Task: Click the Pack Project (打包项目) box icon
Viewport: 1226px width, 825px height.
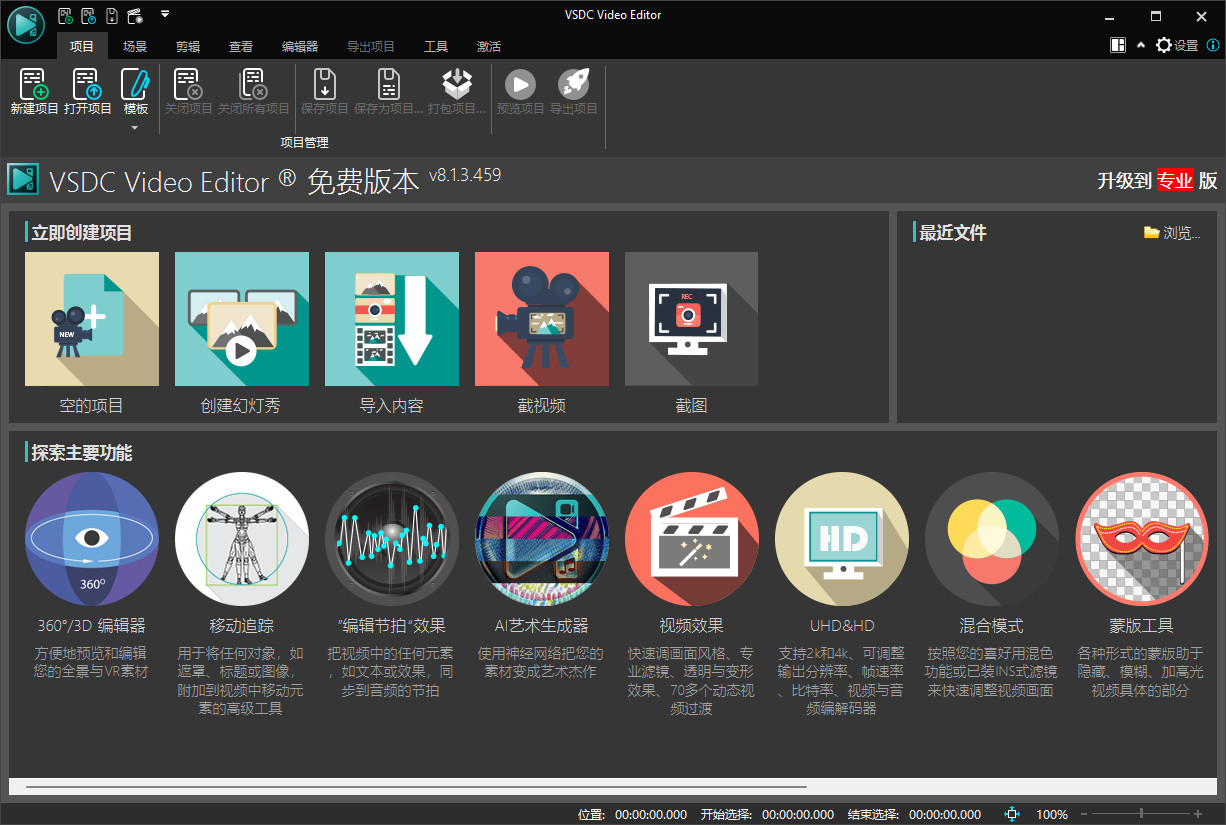Action: coord(457,84)
